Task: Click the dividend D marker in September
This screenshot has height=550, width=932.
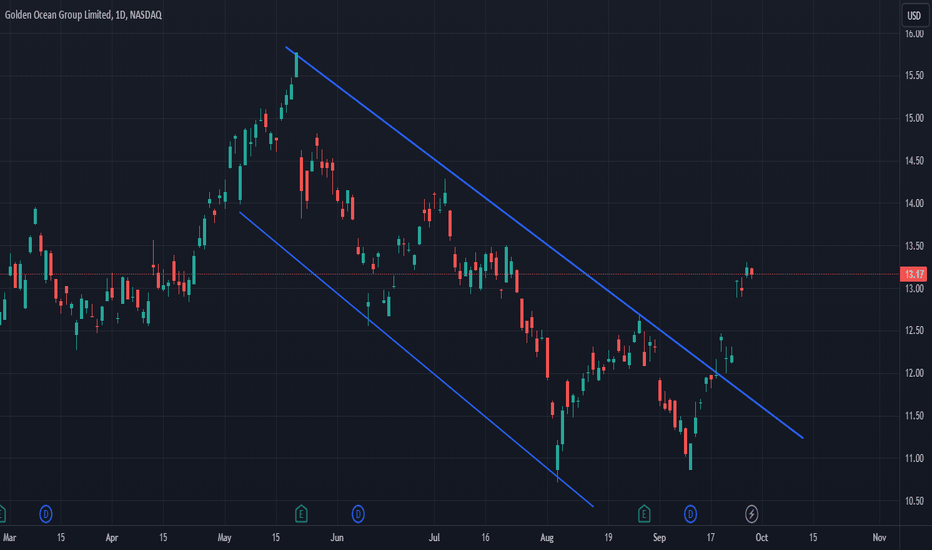Action: pos(690,514)
